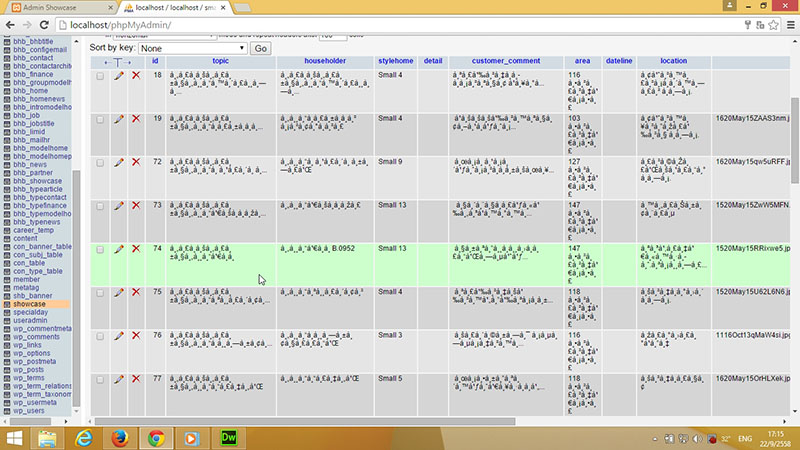This screenshot has height=450, width=800.
Task: Delete row with id 73 using red X
Action: click(136, 205)
